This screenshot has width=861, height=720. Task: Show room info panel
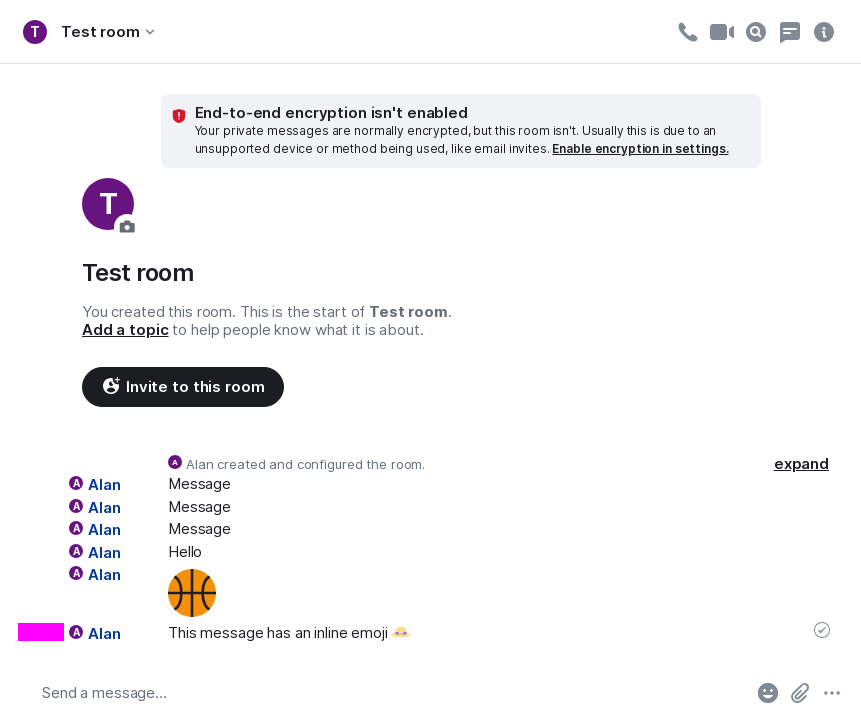[x=824, y=32]
